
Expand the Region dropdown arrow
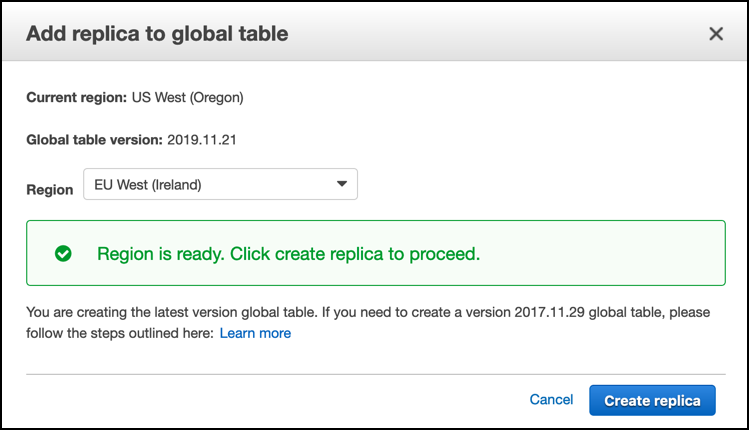(x=342, y=184)
